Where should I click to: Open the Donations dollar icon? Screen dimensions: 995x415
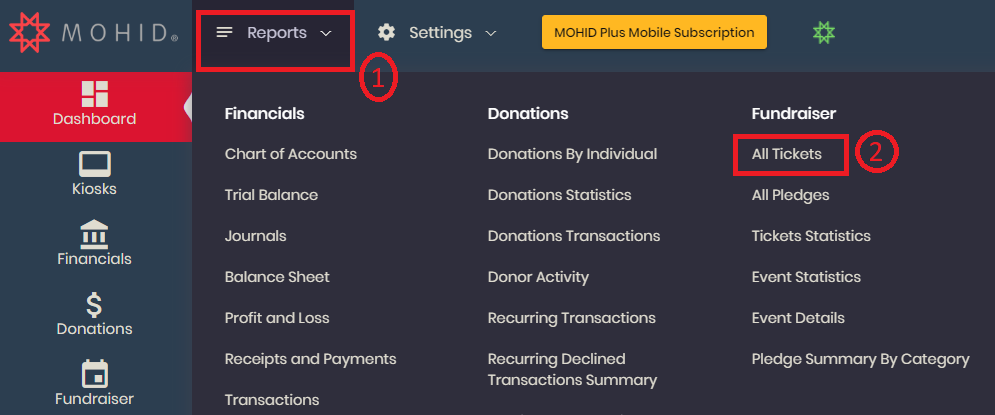pyautogui.click(x=94, y=305)
